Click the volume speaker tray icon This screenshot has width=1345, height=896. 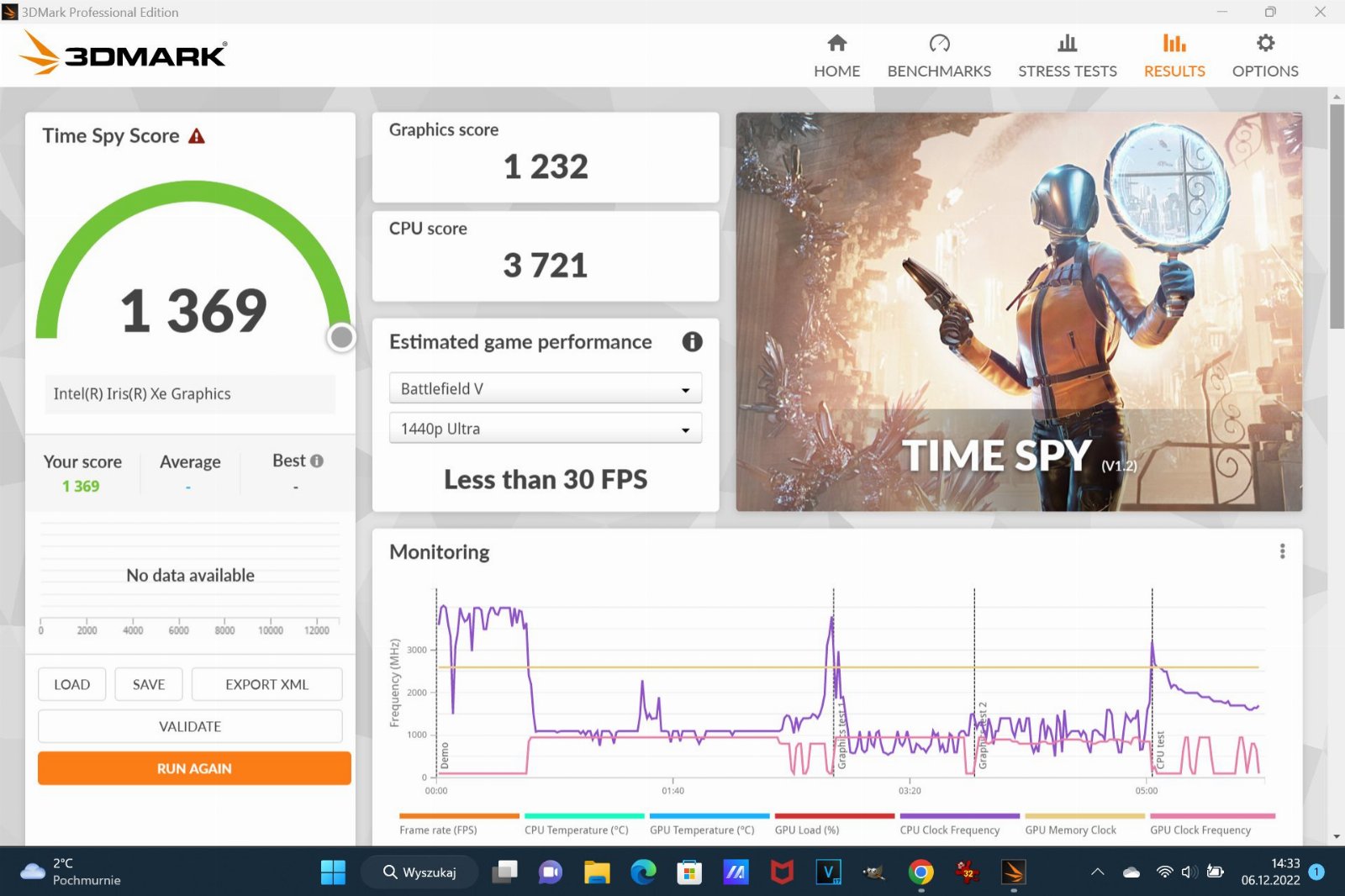[1189, 872]
